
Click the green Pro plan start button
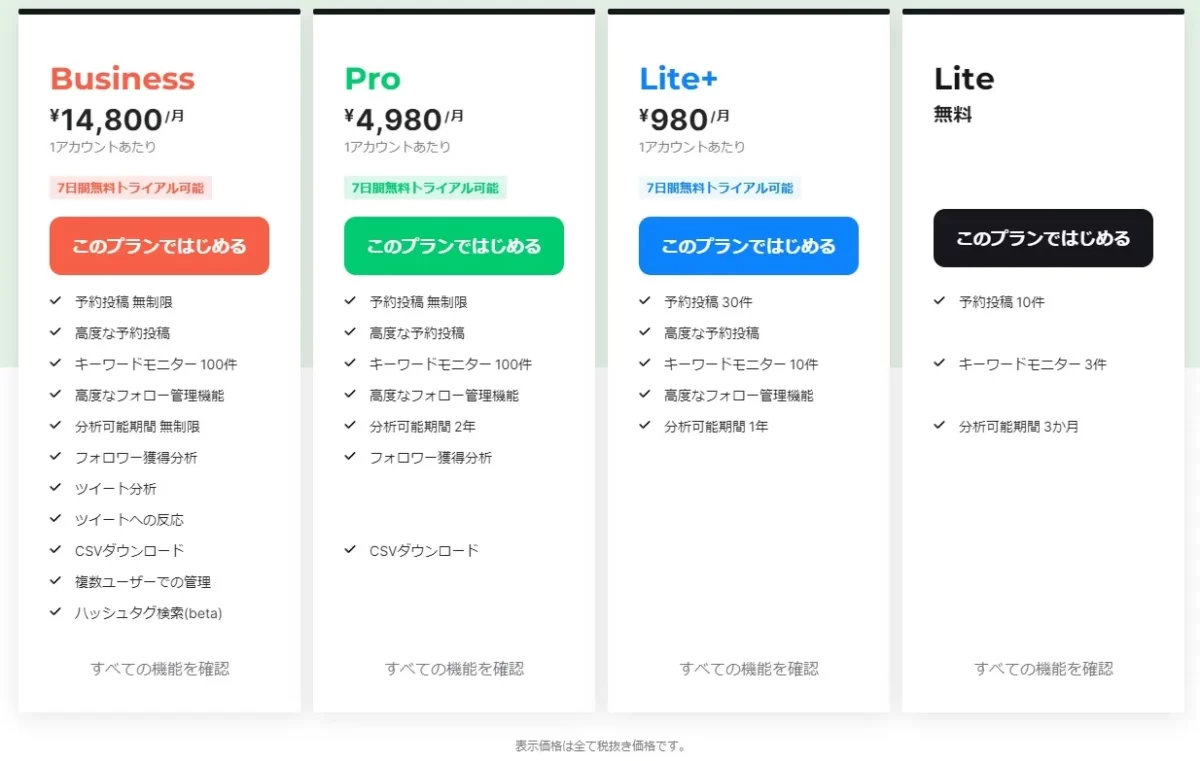(454, 246)
